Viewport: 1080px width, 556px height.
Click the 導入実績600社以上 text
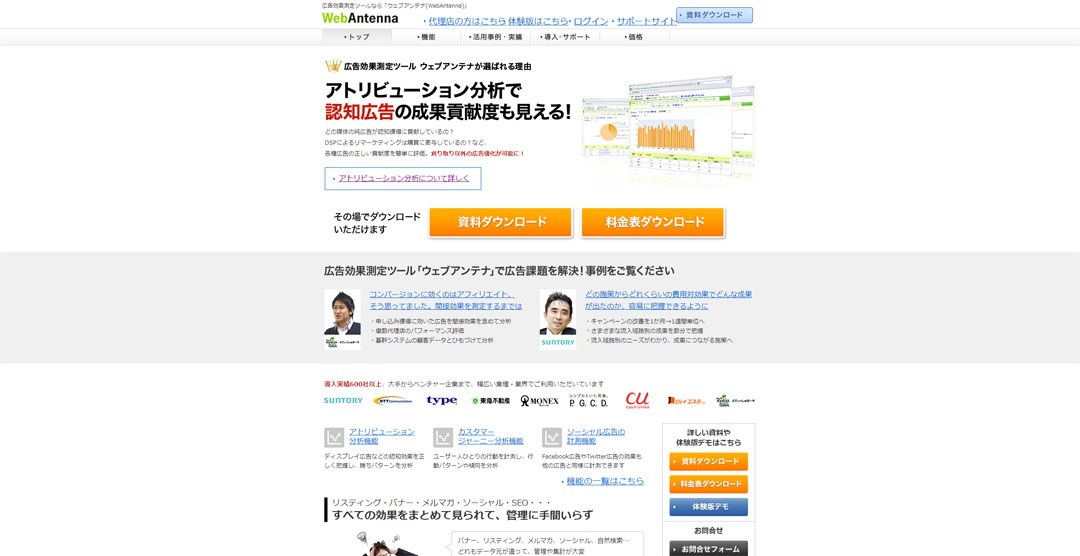click(x=353, y=384)
